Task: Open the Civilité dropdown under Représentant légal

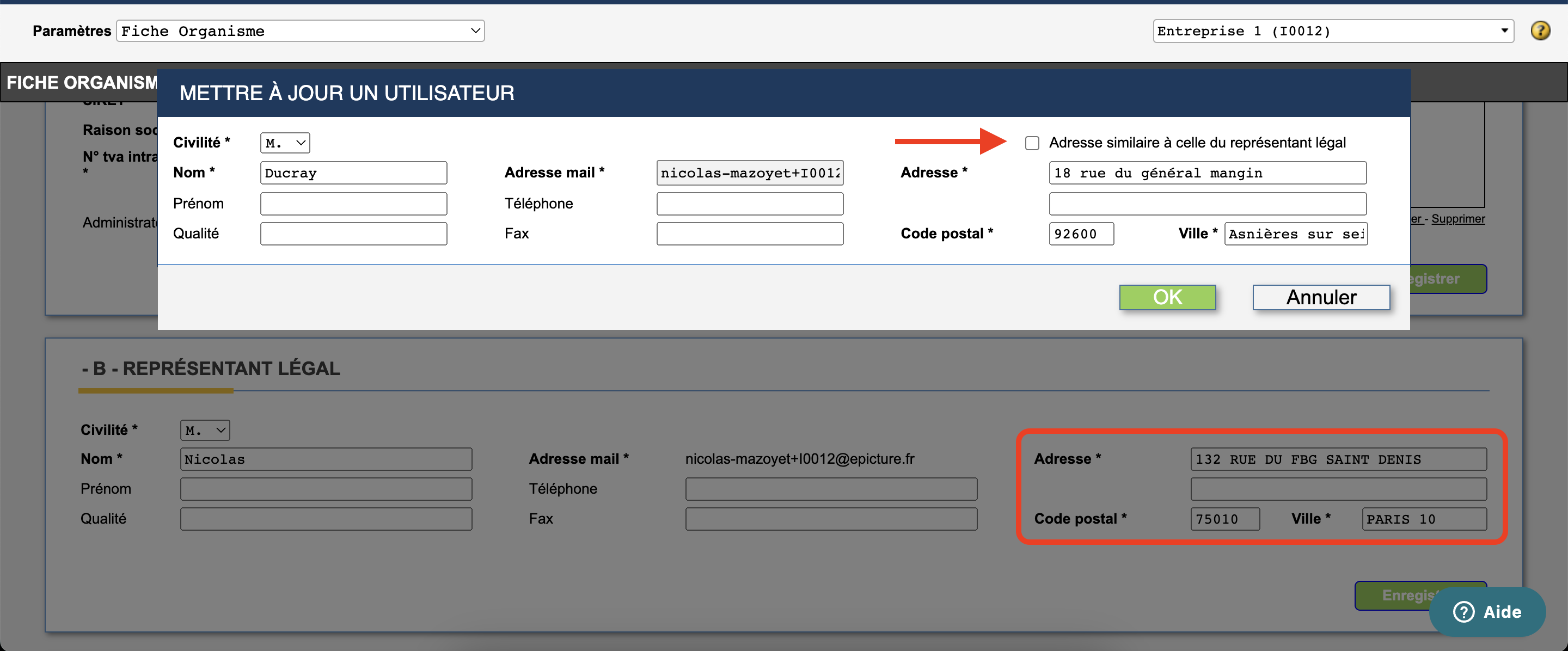Action: pyautogui.click(x=205, y=430)
